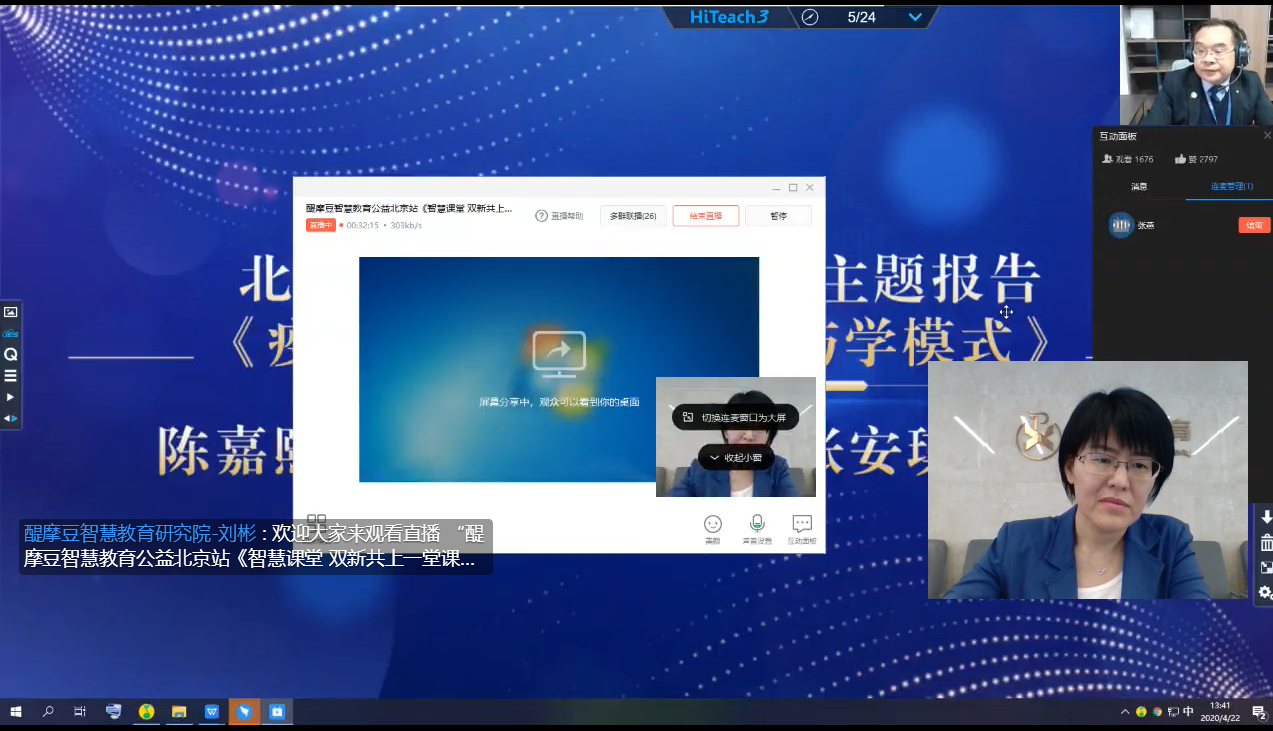Expand the HiTeach page dropdown chevron
The width and height of the screenshot is (1273, 731).
914,17
